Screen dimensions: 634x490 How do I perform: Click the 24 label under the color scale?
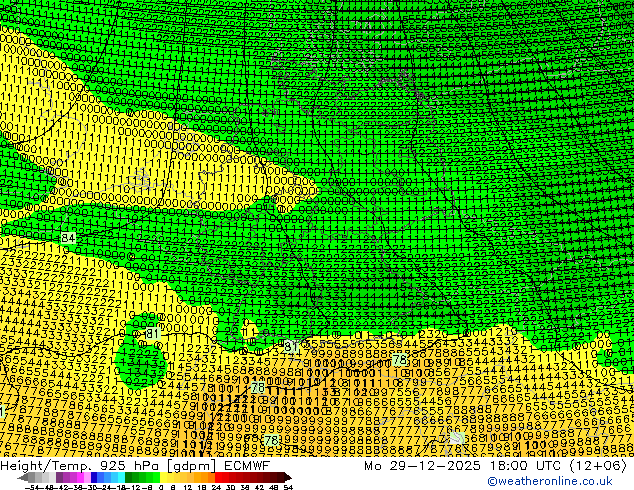click(216, 487)
